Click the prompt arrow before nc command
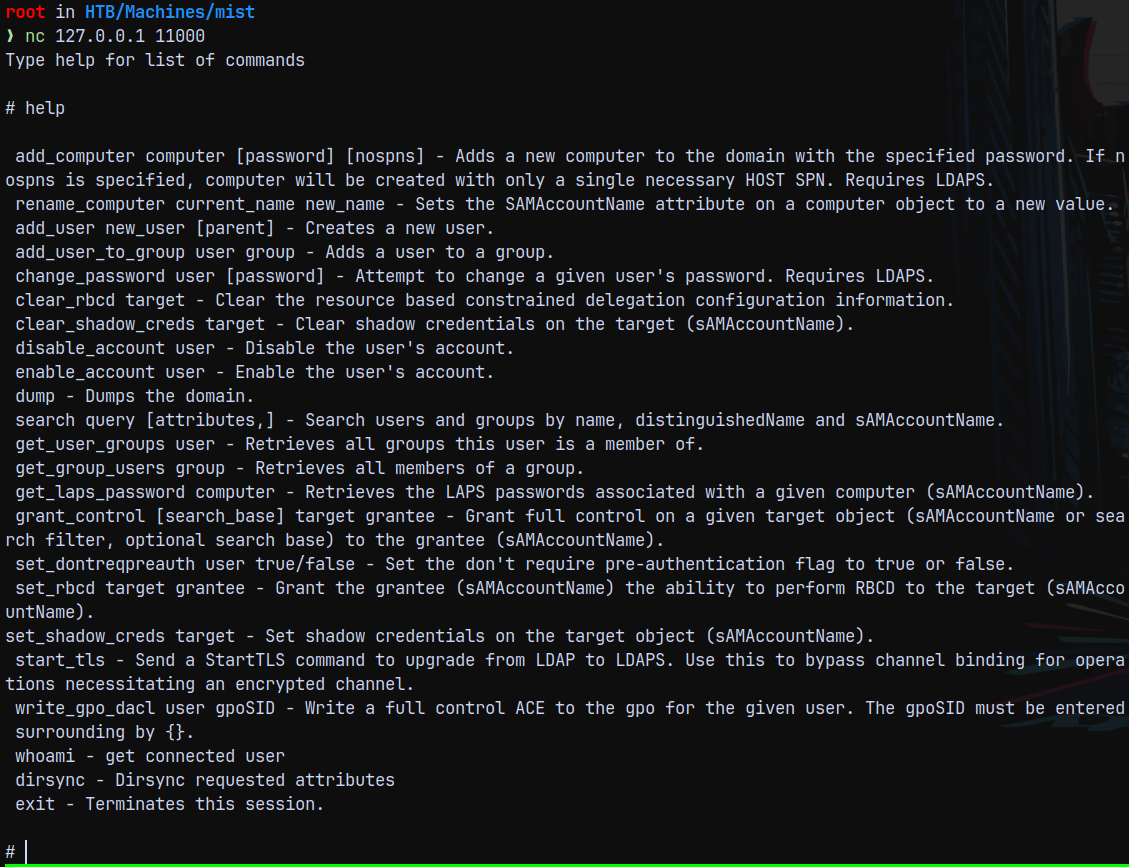Image resolution: width=1129 pixels, height=867 pixels. tap(10, 36)
